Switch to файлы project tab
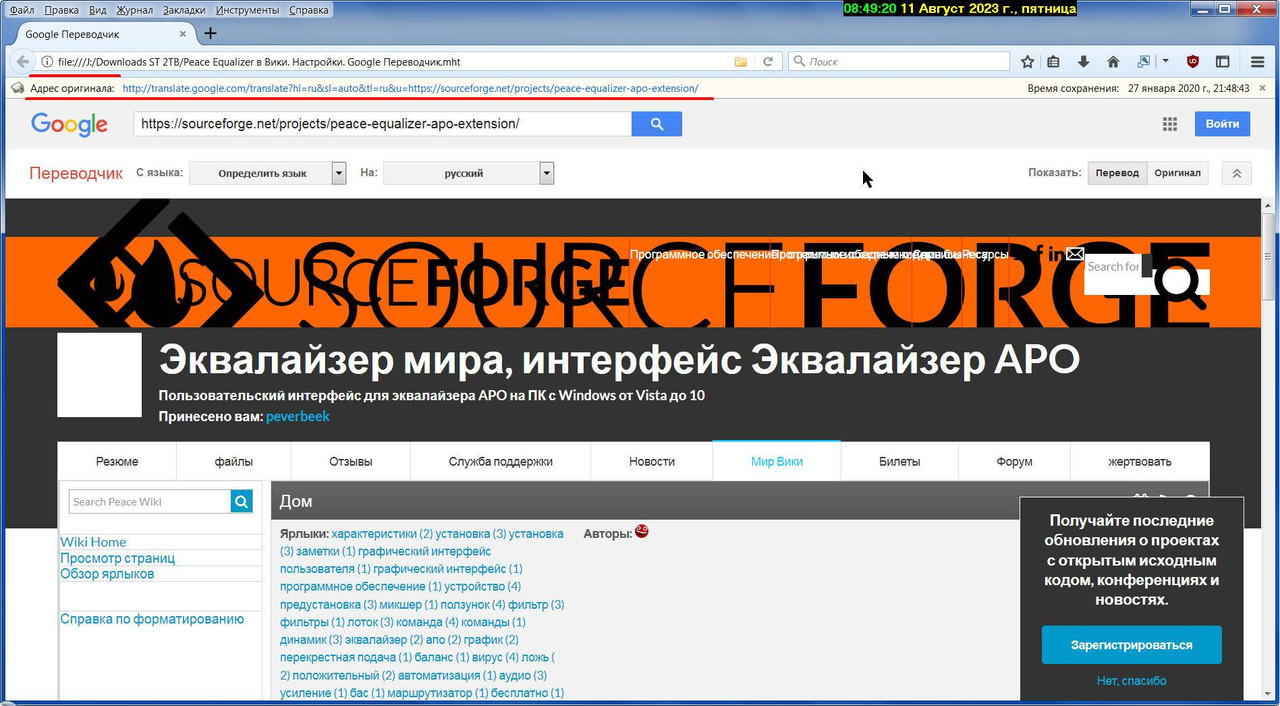Viewport: 1280px width, 706px height. point(233,461)
